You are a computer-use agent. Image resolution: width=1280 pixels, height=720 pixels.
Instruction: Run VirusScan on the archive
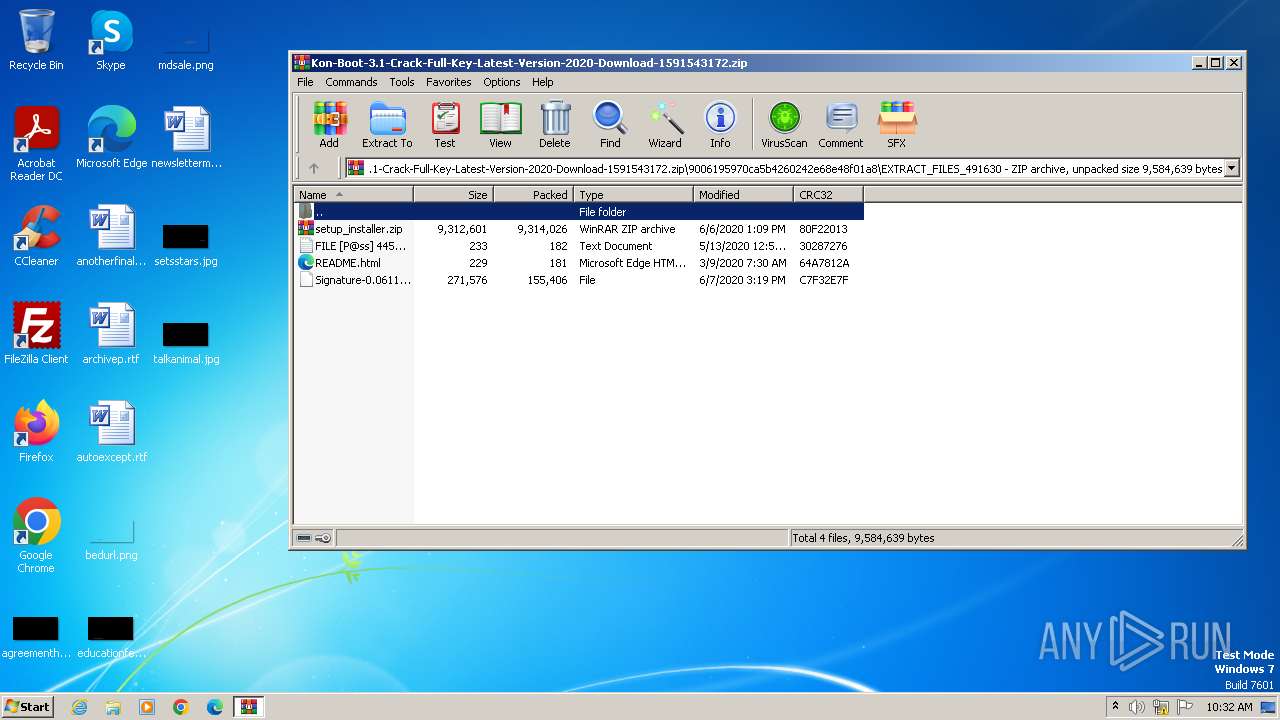pyautogui.click(x=784, y=125)
